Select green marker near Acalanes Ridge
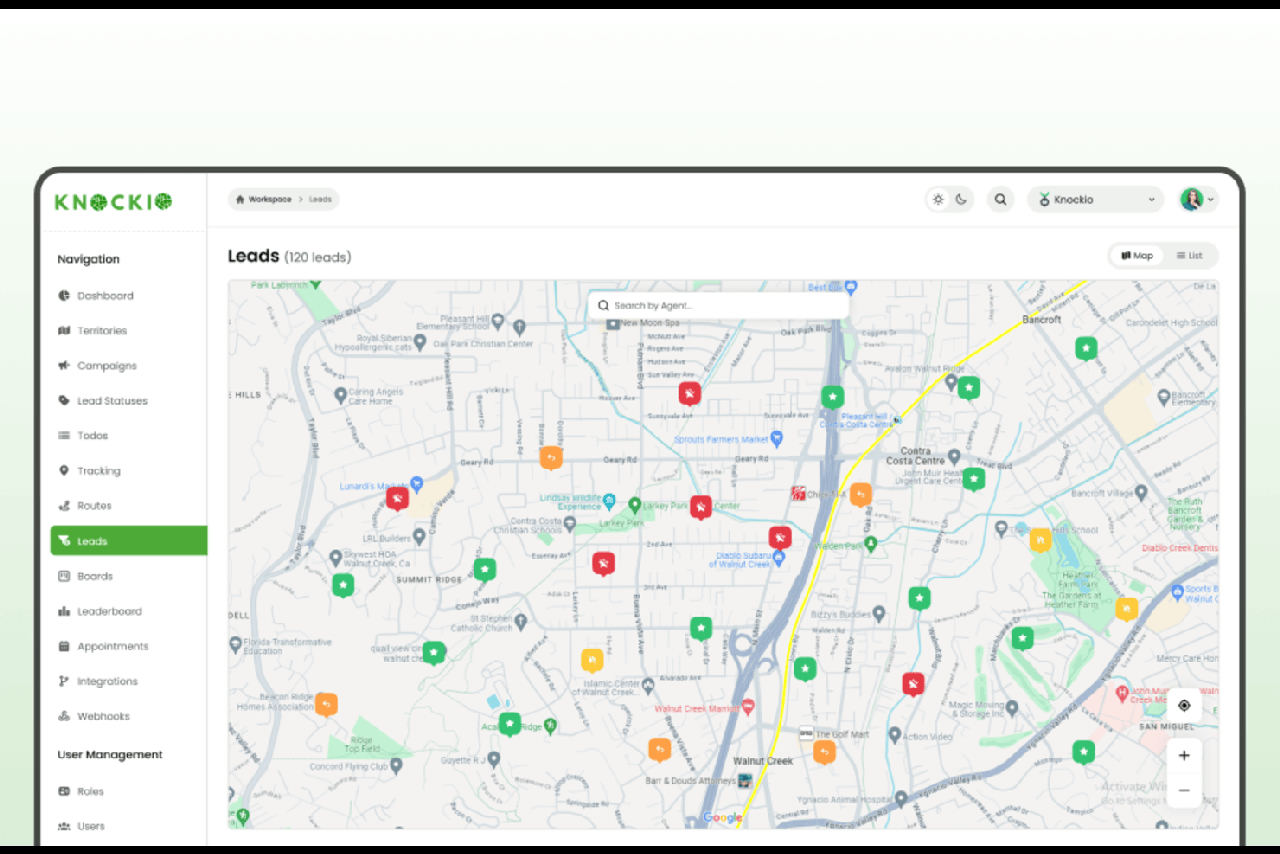This screenshot has width=1280, height=854. pos(510,724)
